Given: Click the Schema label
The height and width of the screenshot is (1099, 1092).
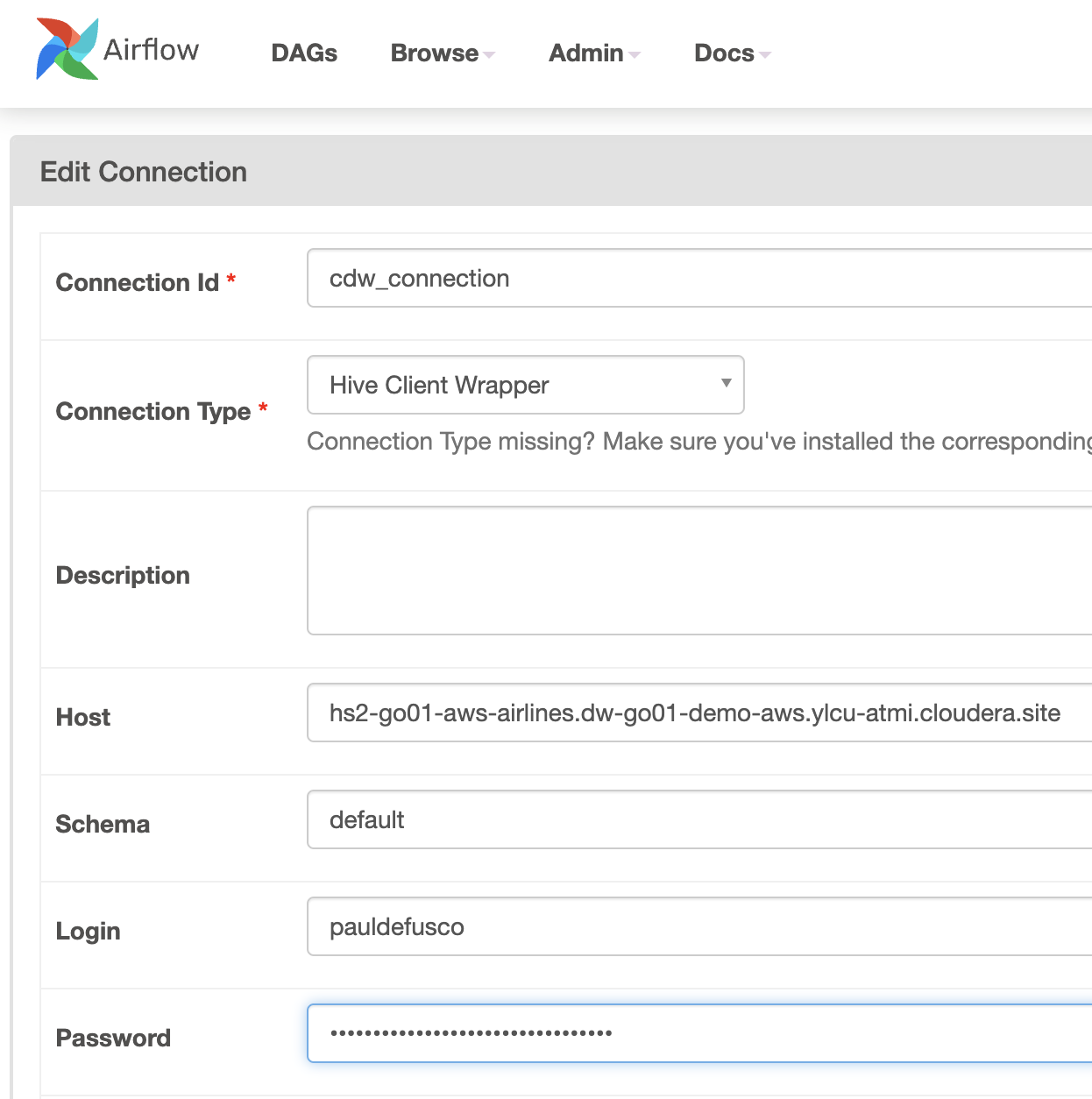Looking at the screenshot, I should [x=103, y=824].
